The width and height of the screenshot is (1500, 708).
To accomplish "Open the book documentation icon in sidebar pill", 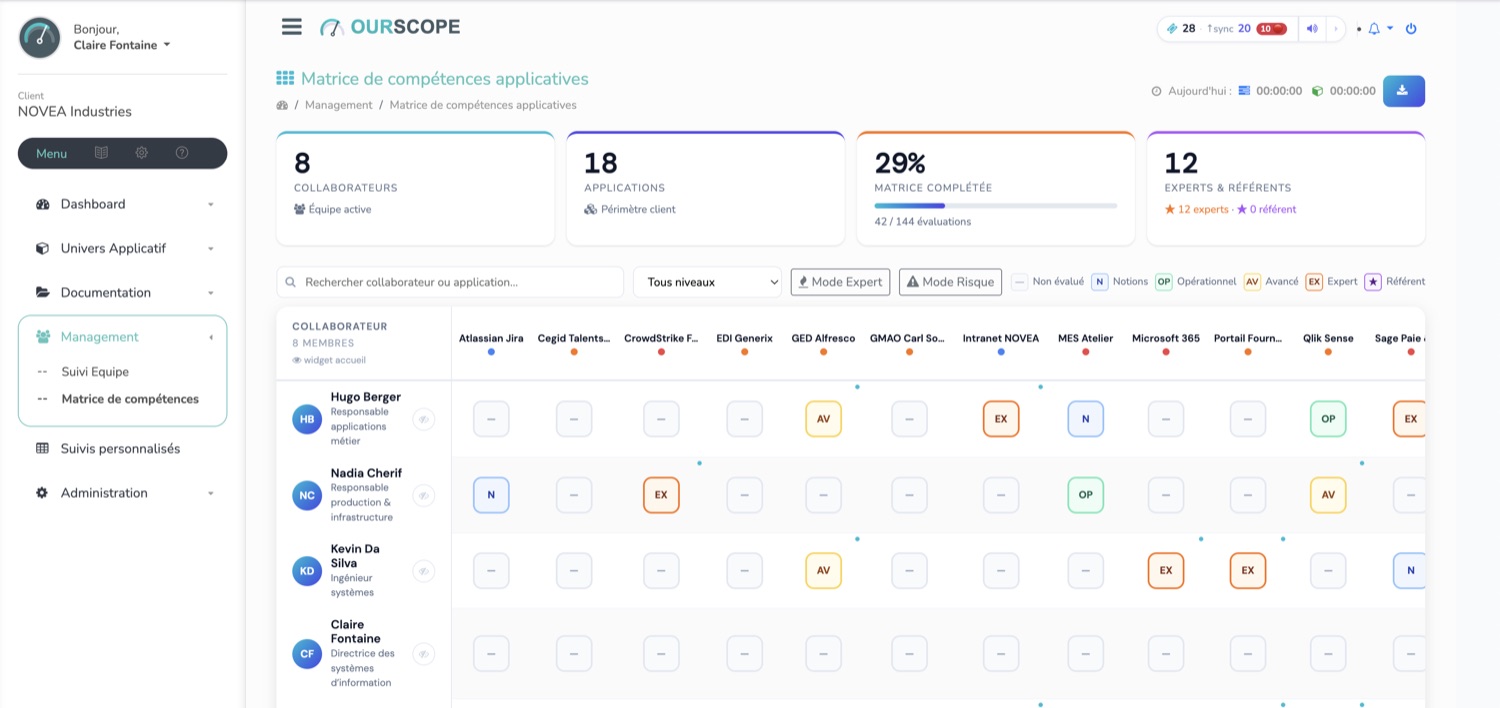I will [x=101, y=153].
